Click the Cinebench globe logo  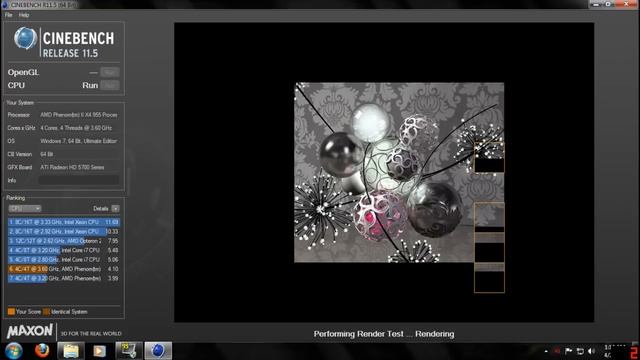pos(25,38)
